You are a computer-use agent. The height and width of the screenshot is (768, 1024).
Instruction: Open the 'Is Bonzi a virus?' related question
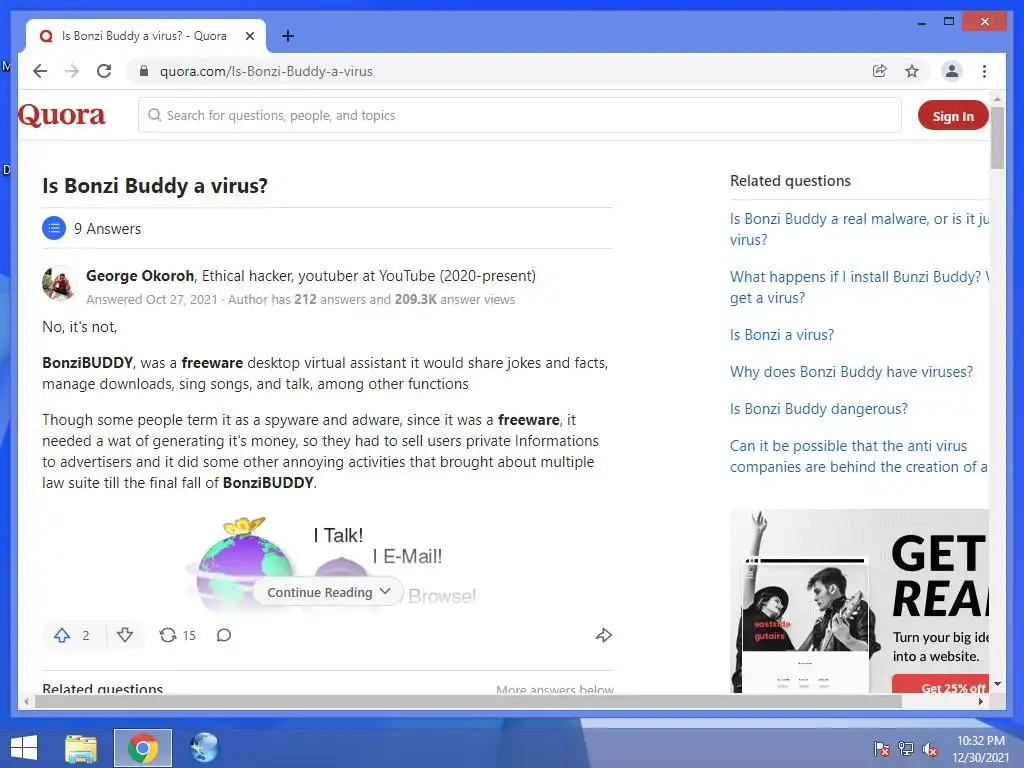(782, 334)
